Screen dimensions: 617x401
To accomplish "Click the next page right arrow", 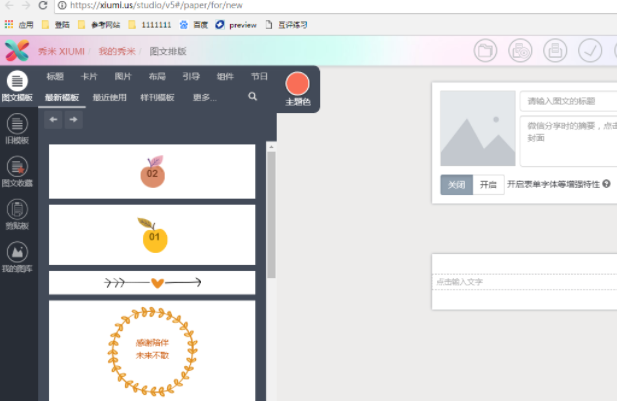I will 73,119.
